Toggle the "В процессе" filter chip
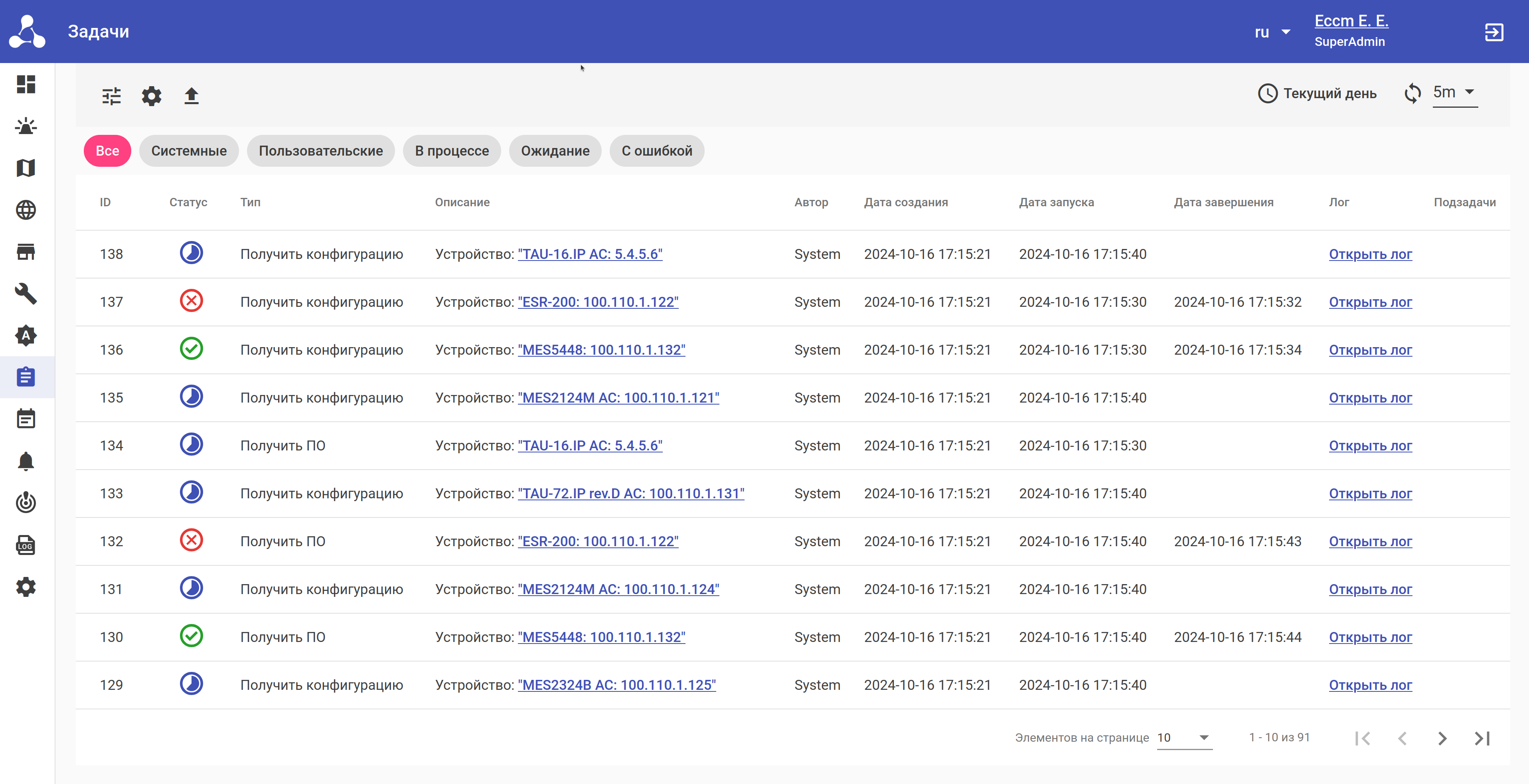1529x784 pixels. pyautogui.click(x=452, y=151)
